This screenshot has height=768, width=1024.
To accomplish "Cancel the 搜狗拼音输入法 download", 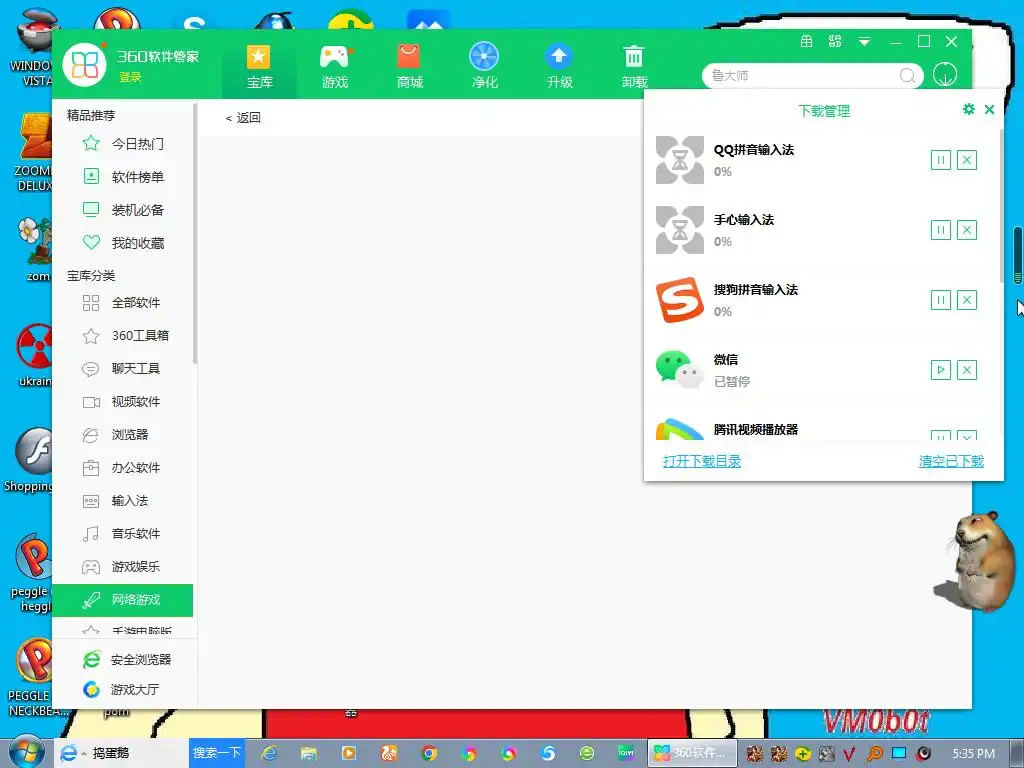I will click(x=967, y=300).
